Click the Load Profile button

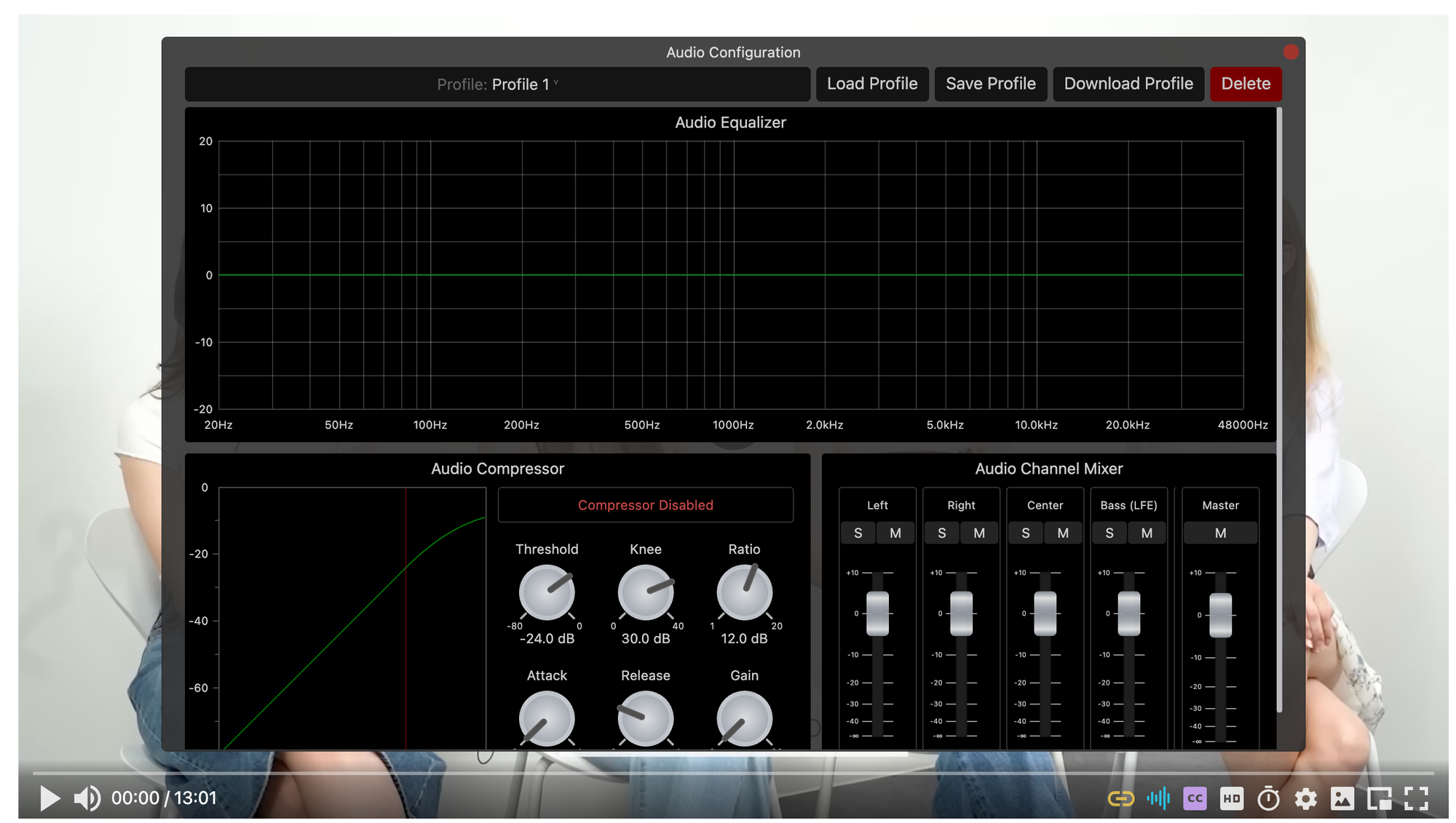pyautogui.click(x=871, y=84)
